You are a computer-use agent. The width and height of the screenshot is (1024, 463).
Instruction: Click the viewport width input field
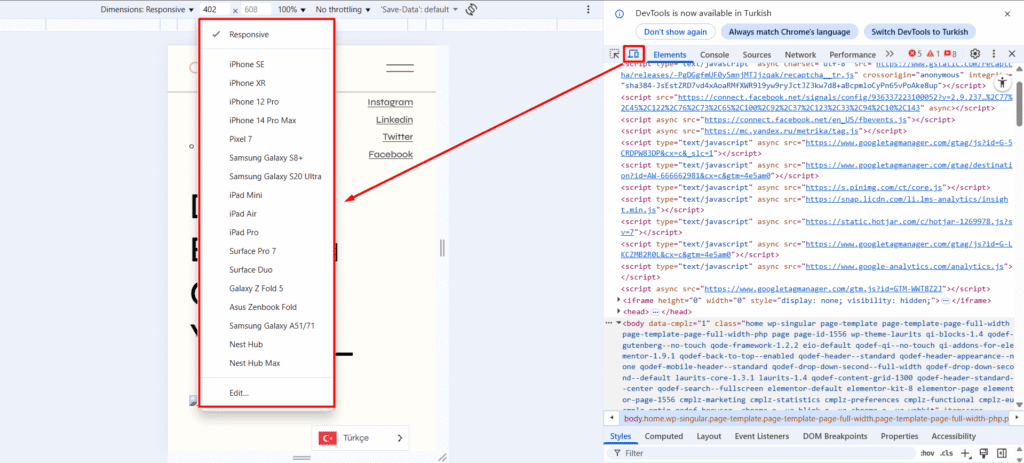coord(212,9)
